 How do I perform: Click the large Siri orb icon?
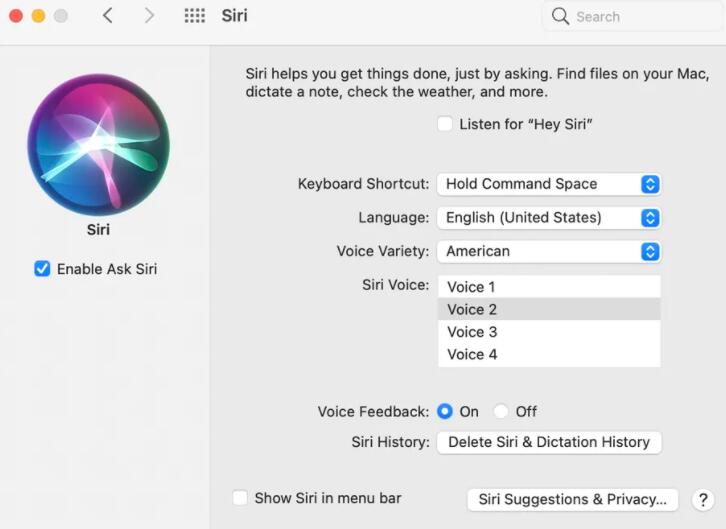pos(99,145)
